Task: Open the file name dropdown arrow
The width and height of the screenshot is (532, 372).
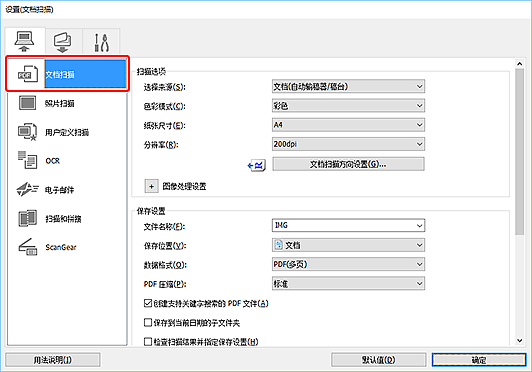Action: coord(419,226)
